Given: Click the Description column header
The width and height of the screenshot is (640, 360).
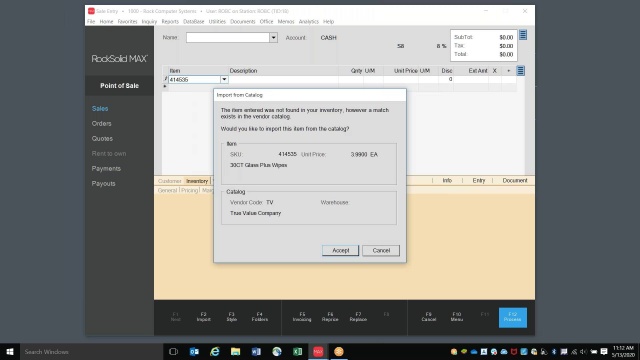Looking at the screenshot, I should pos(243,71).
